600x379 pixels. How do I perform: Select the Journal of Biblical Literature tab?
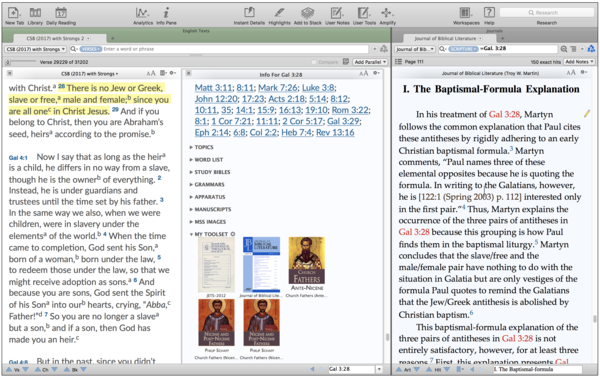pos(448,38)
